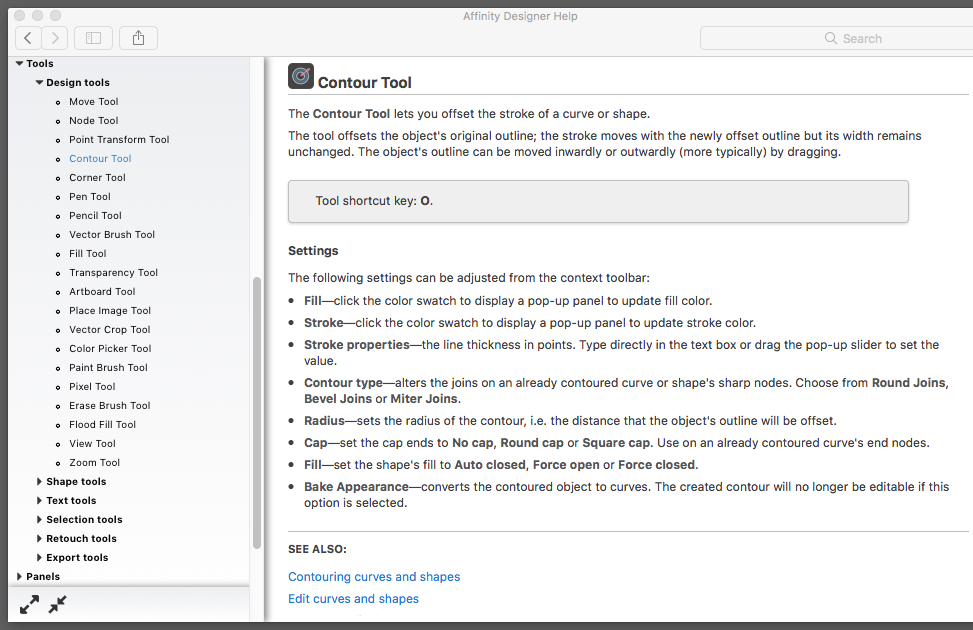Collapse the Tools section

(x=19, y=63)
